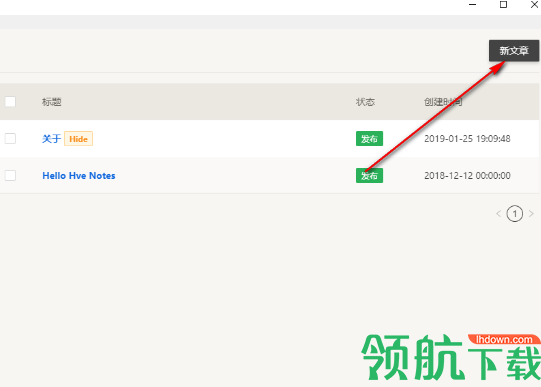Check the box for the 关于 row
The image size is (541, 387).
tap(10, 138)
